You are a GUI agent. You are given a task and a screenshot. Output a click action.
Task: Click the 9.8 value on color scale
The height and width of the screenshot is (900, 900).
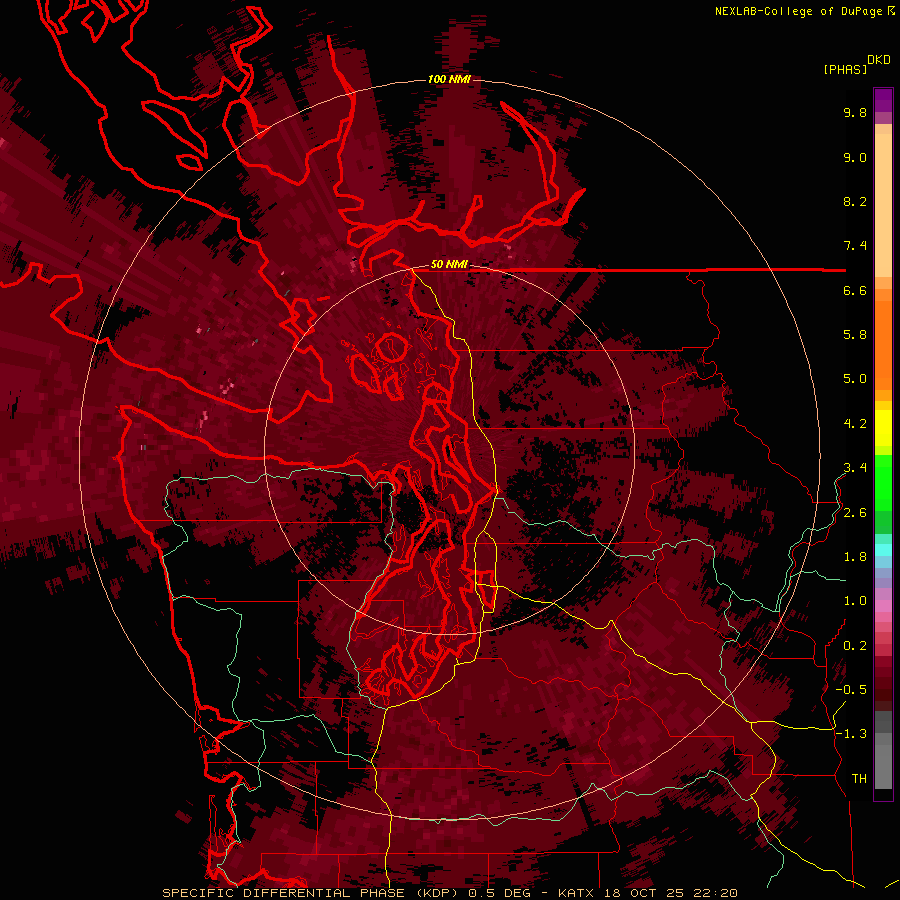click(855, 112)
